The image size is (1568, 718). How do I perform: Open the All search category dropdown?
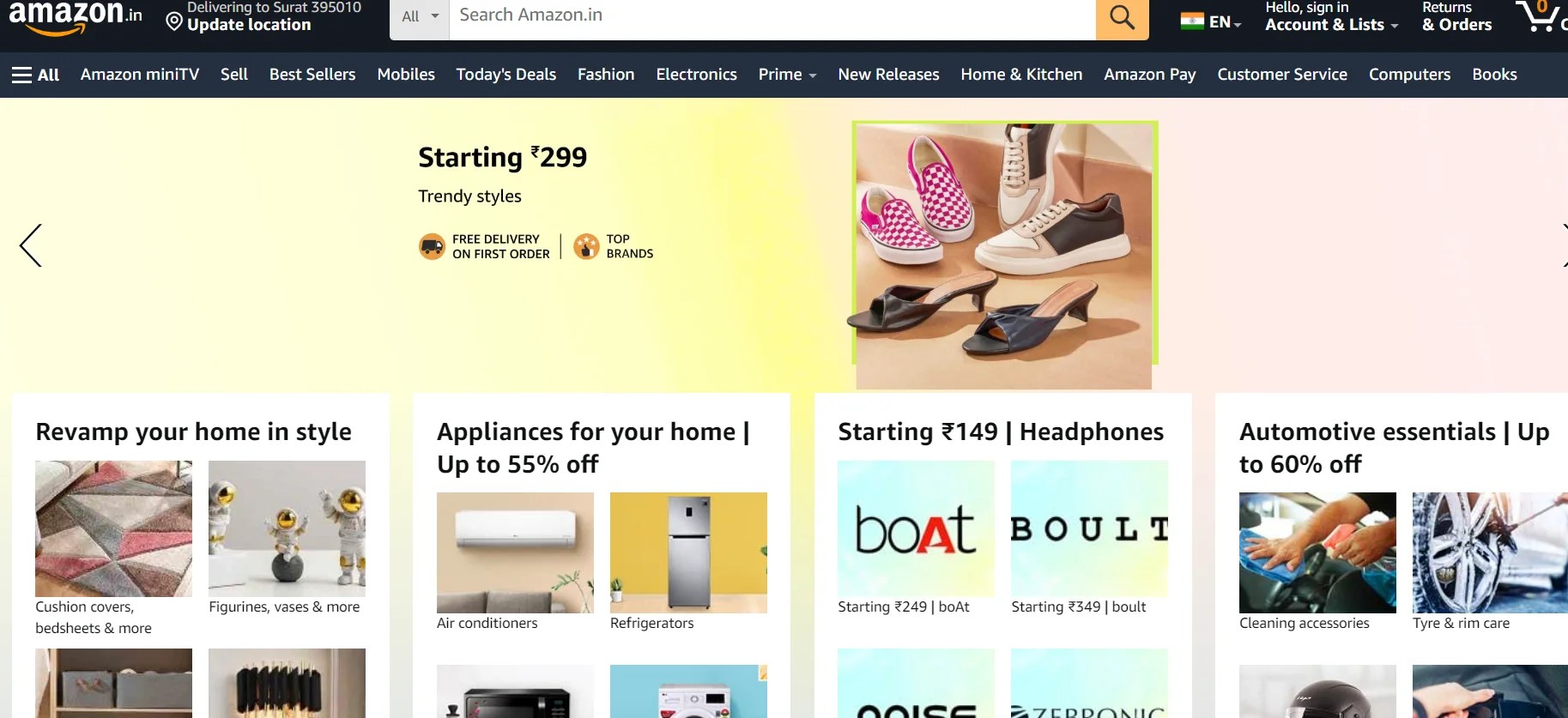point(420,17)
